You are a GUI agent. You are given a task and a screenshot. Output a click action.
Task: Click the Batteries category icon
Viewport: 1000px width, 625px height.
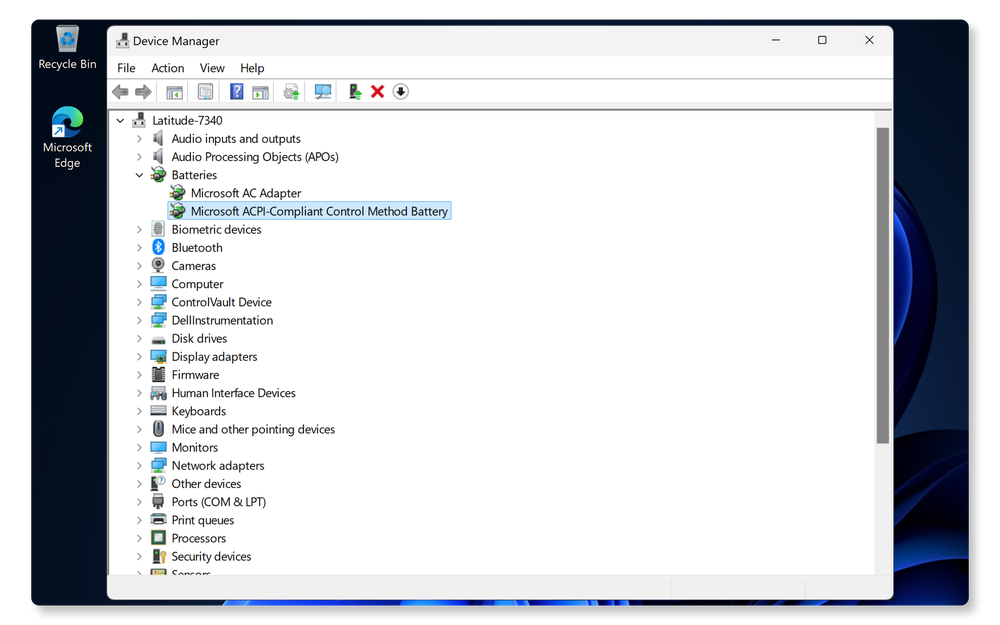[x=158, y=175]
